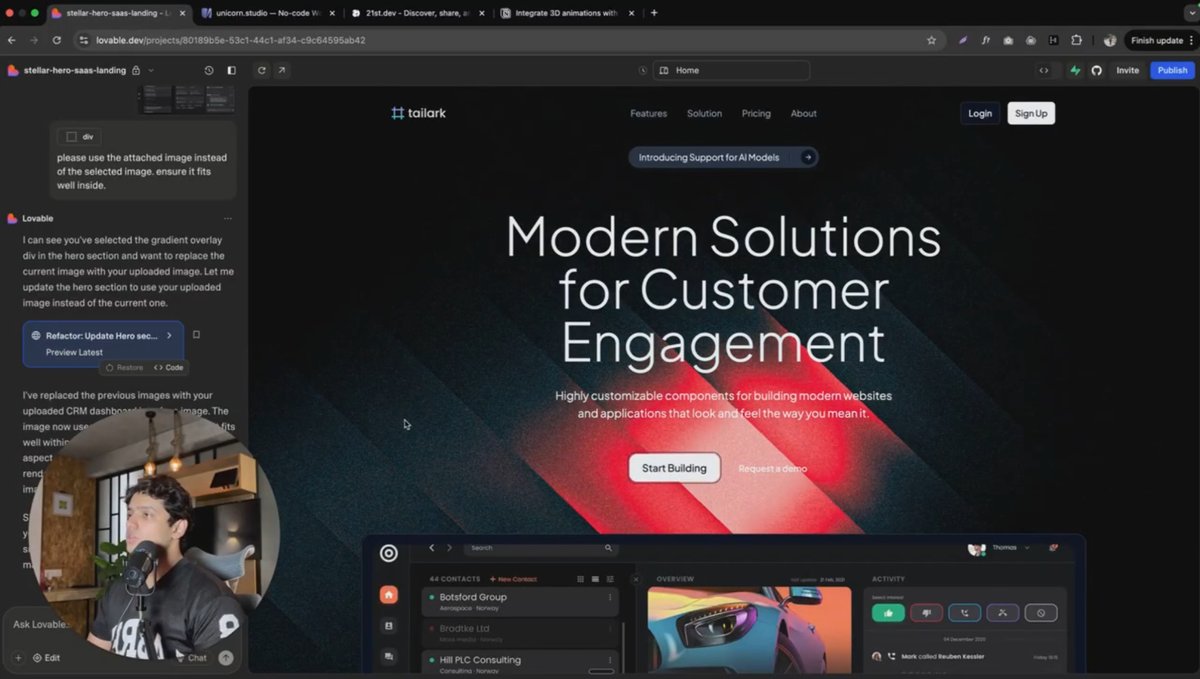Click the site info icon in the address bar
The image size is (1200, 679).
[x=83, y=40]
